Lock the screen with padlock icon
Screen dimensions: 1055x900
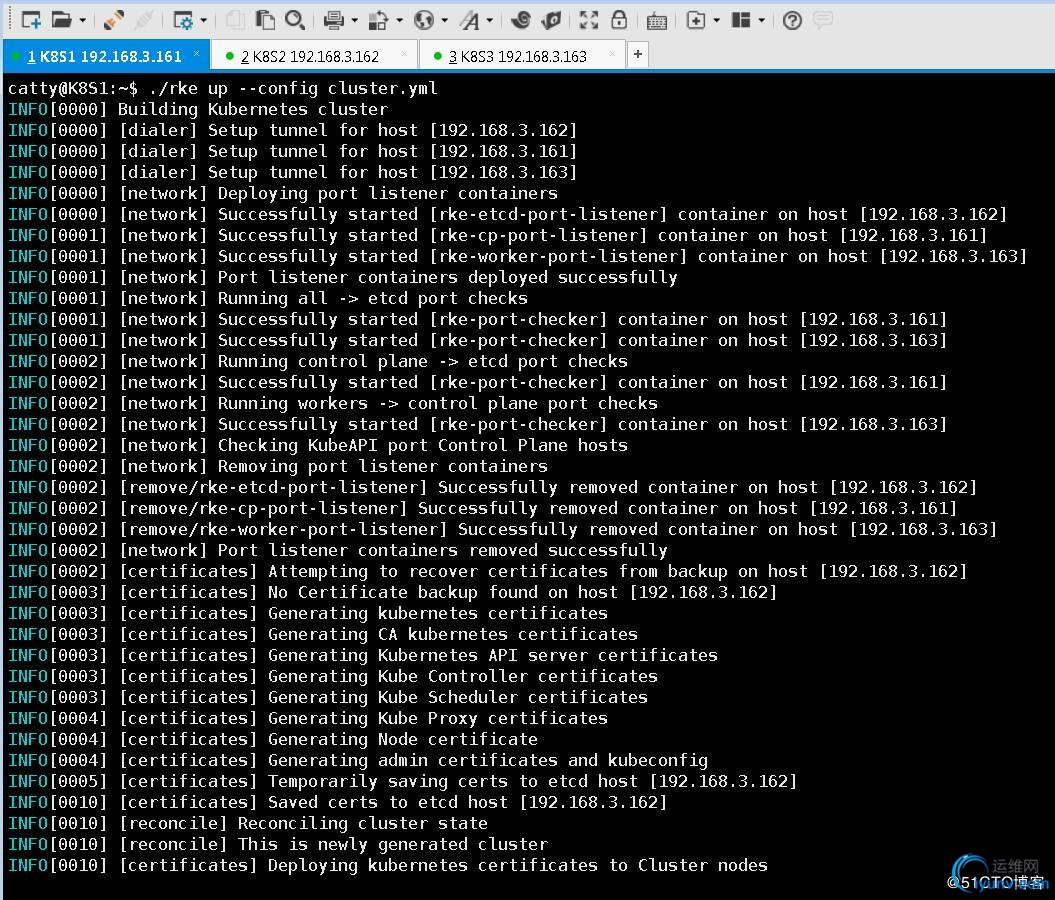(x=619, y=20)
